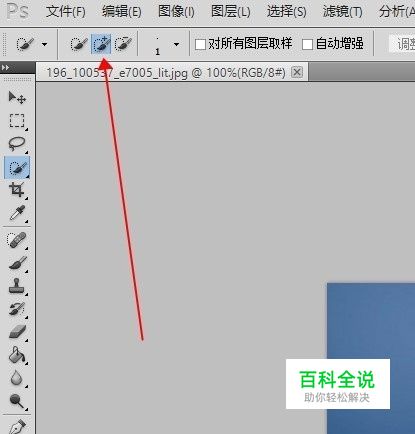Screen dimensions: 415x434
Task: Open the tool preset picker dropdown
Action: 44,44
